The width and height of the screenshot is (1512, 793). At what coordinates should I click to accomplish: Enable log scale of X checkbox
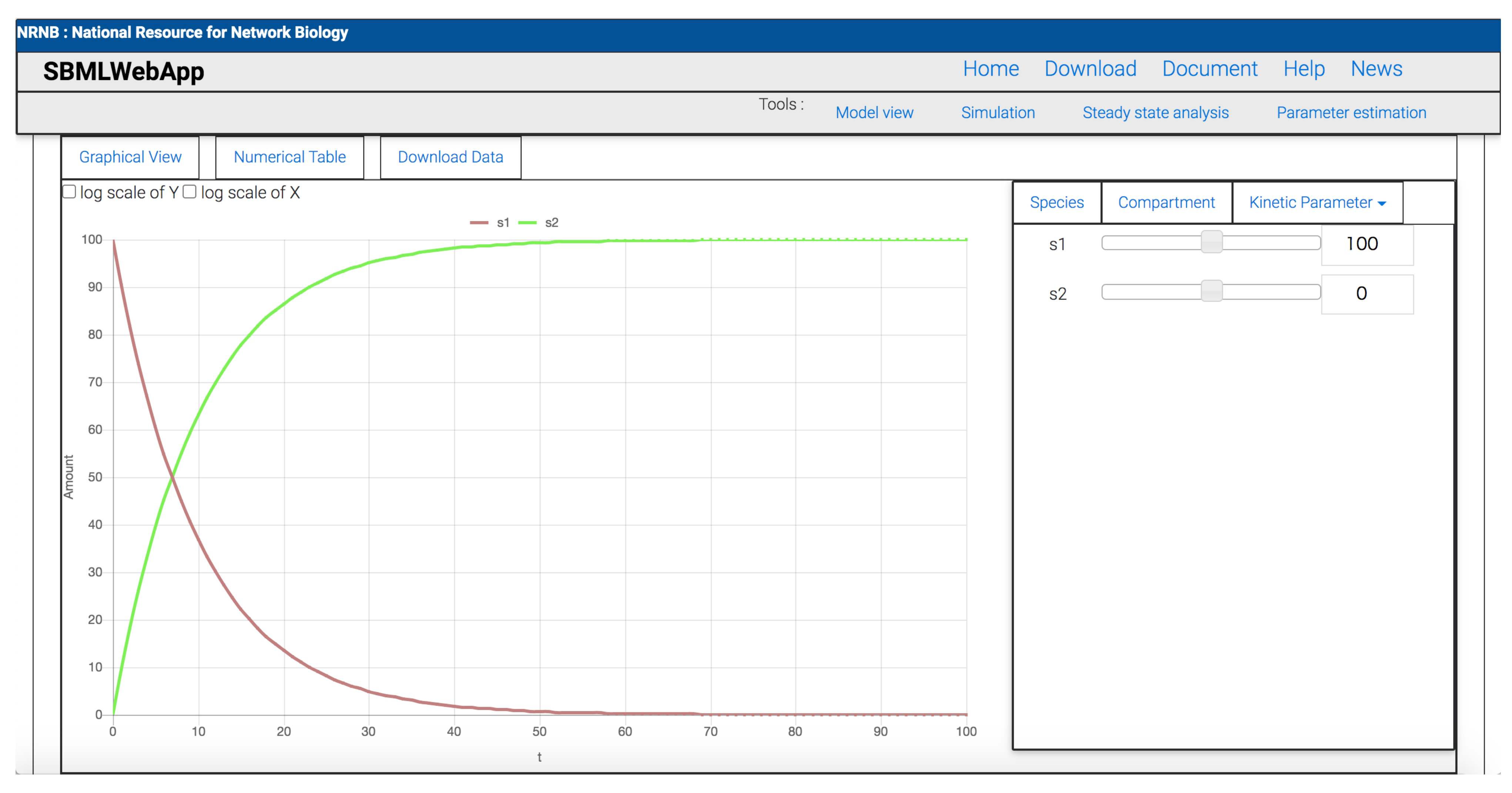pos(190,192)
